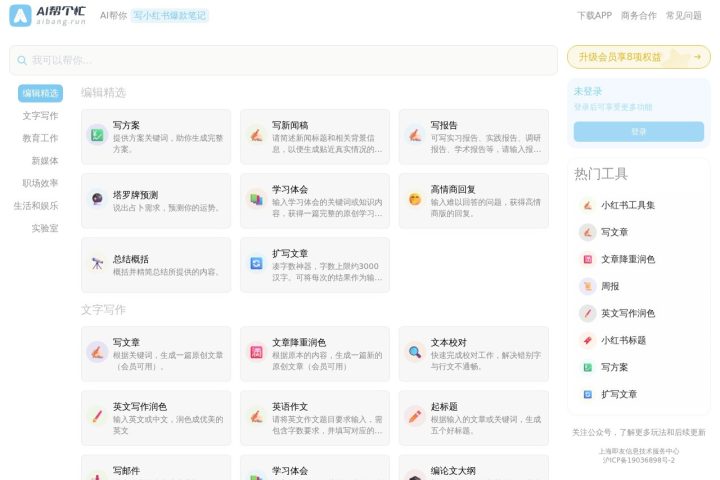720x480 pixels.
Task: Click the 高情商回复 emoji icon
Action: point(415,199)
